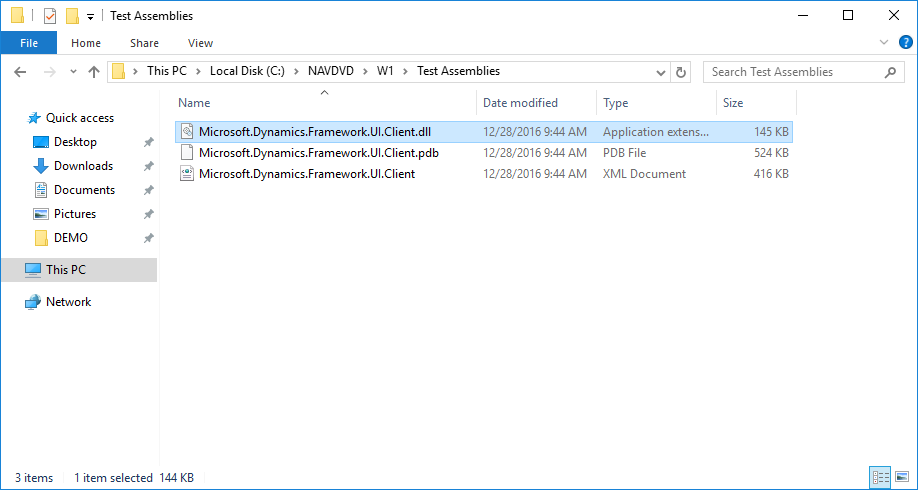Open Customize Quick Access Toolbar dropdown

90,17
